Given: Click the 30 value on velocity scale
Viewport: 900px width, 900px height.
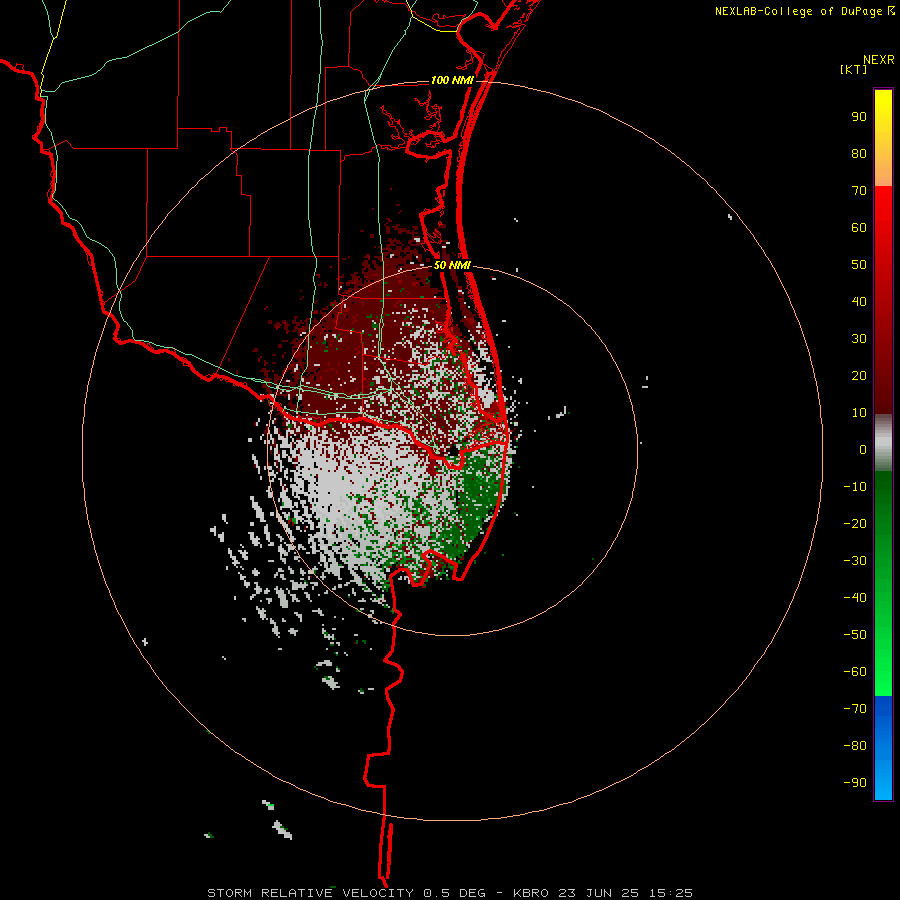Looking at the screenshot, I should [x=859, y=339].
